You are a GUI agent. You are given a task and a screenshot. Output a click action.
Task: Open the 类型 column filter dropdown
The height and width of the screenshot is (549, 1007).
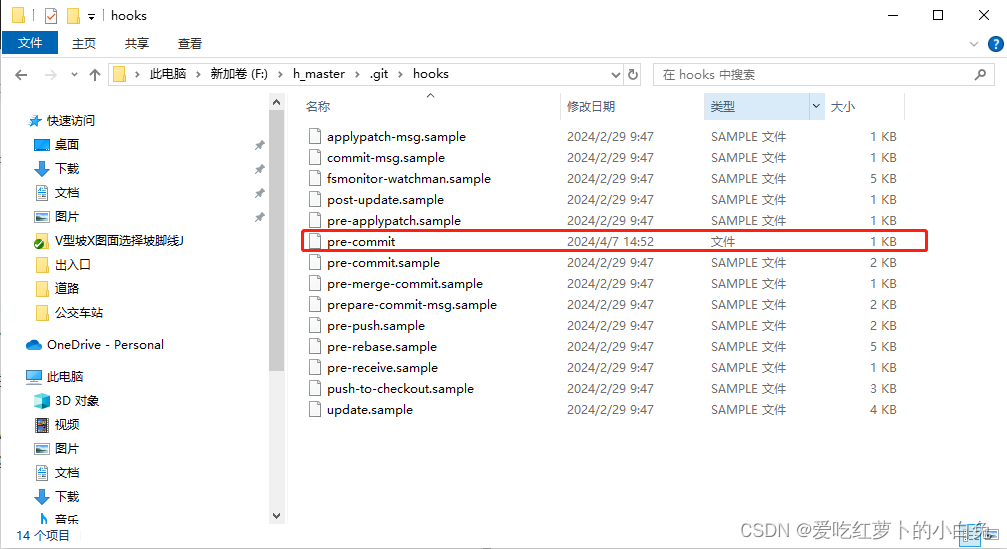[816, 107]
